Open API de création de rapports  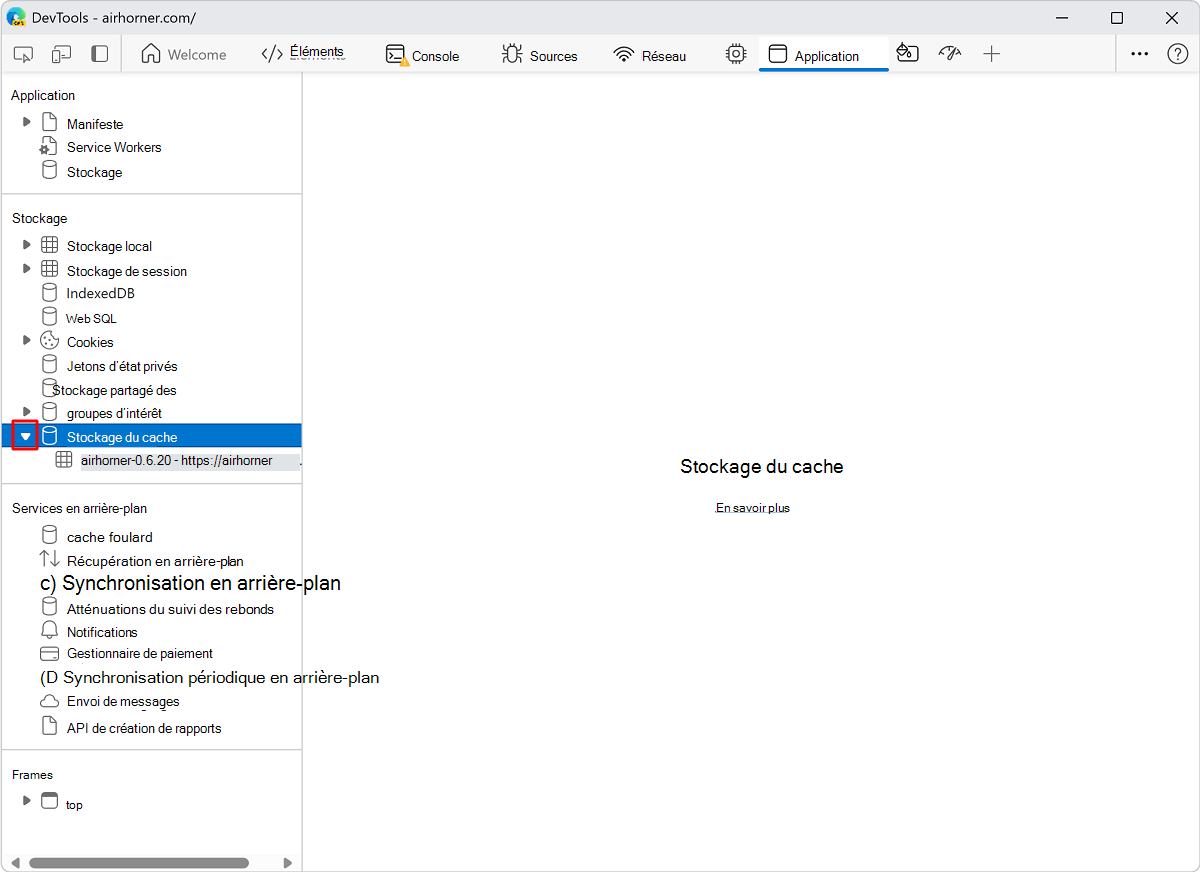[x=144, y=728]
